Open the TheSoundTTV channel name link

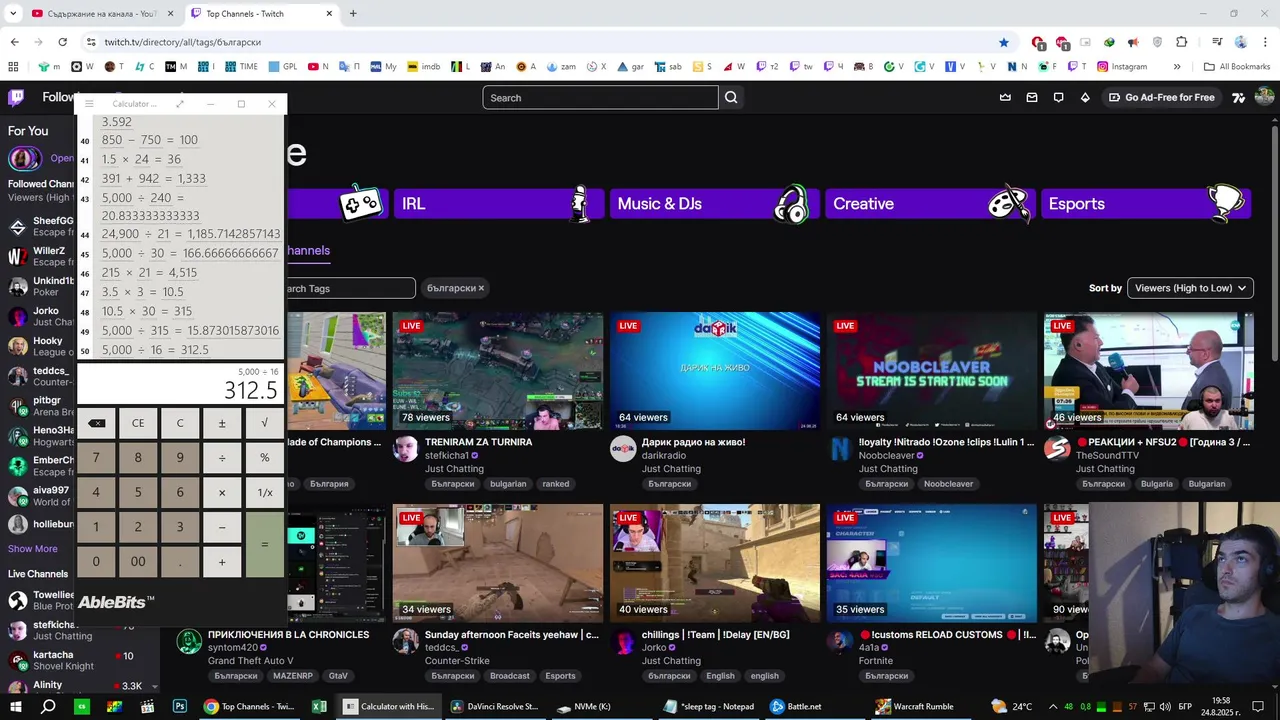point(1107,455)
